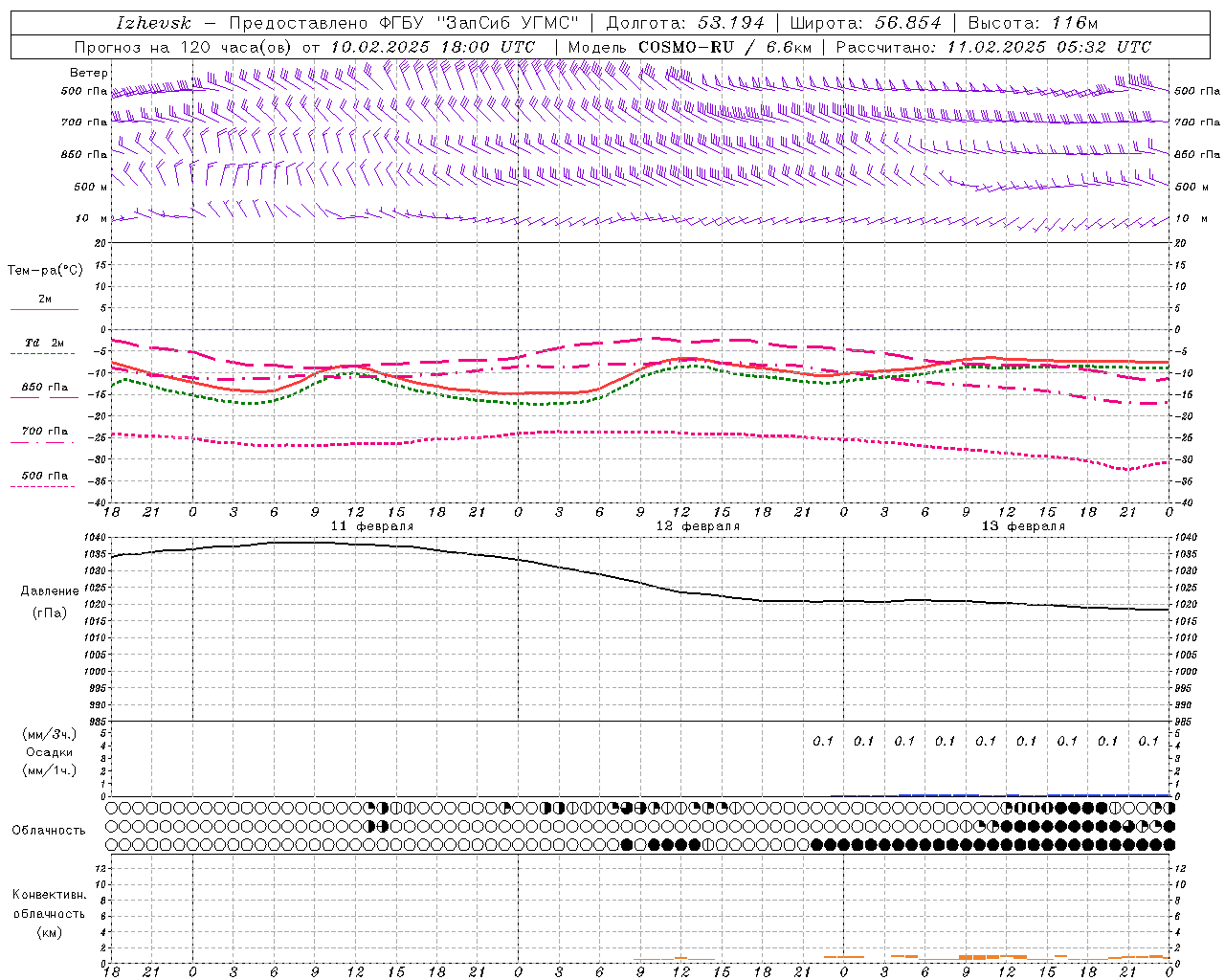This screenshot has width=1225, height=980.
Task: Select the ЗапСиб УГМС provider text
Action: click(507, 23)
